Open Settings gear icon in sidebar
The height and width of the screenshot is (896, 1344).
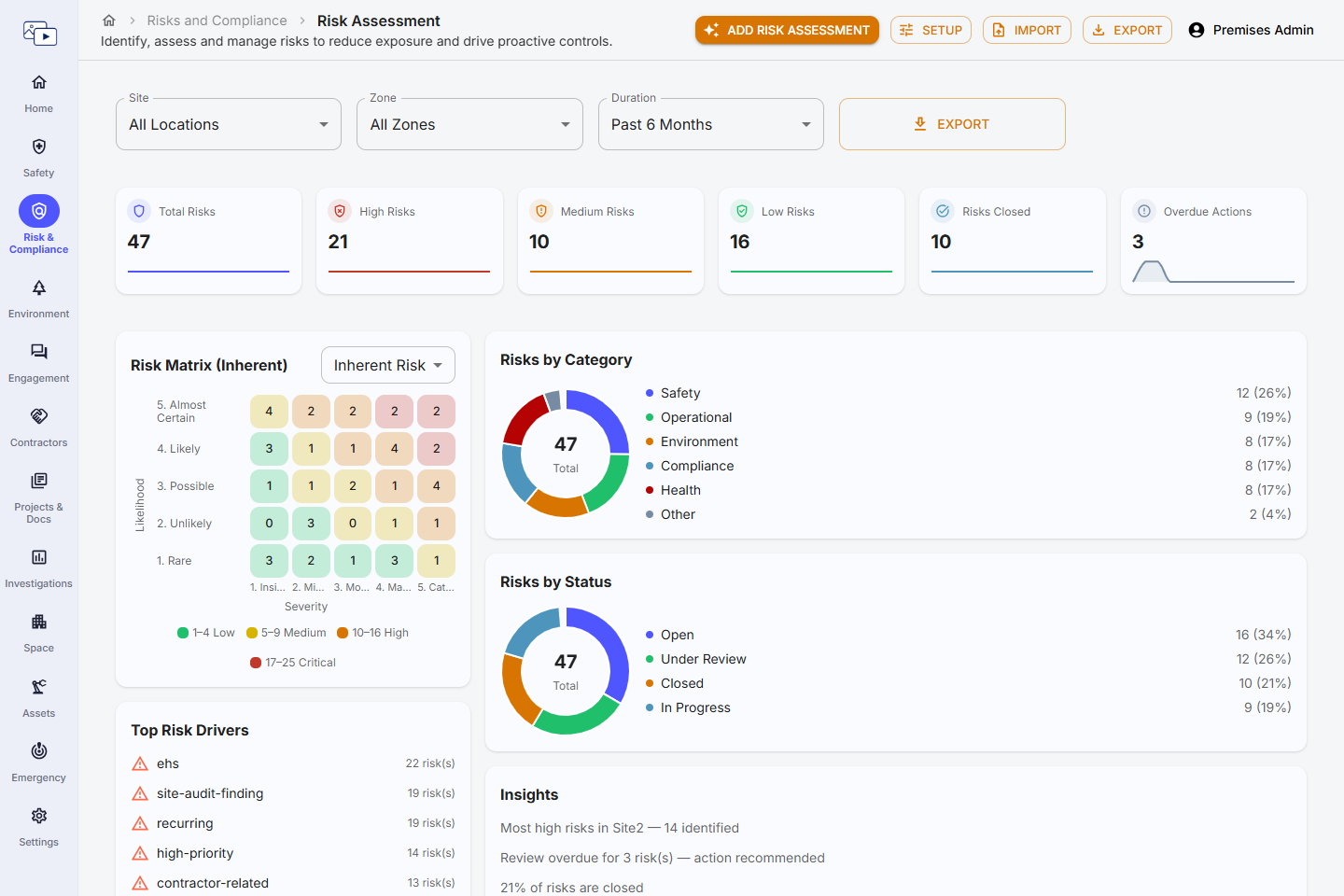(x=39, y=816)
